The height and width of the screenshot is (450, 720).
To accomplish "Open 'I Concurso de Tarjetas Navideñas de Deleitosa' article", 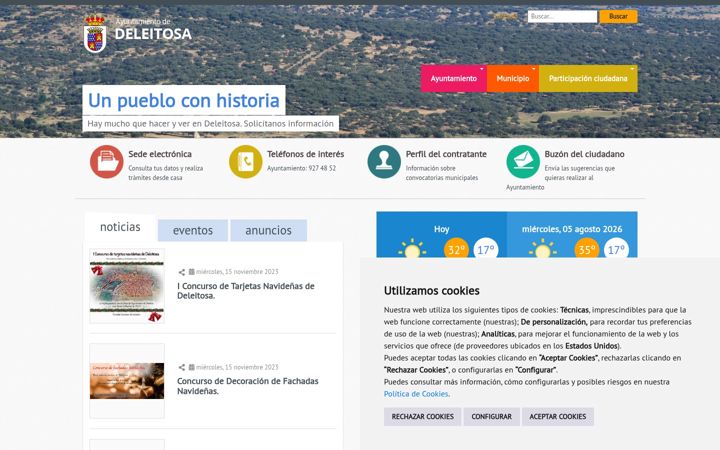I will coord(246,291).
